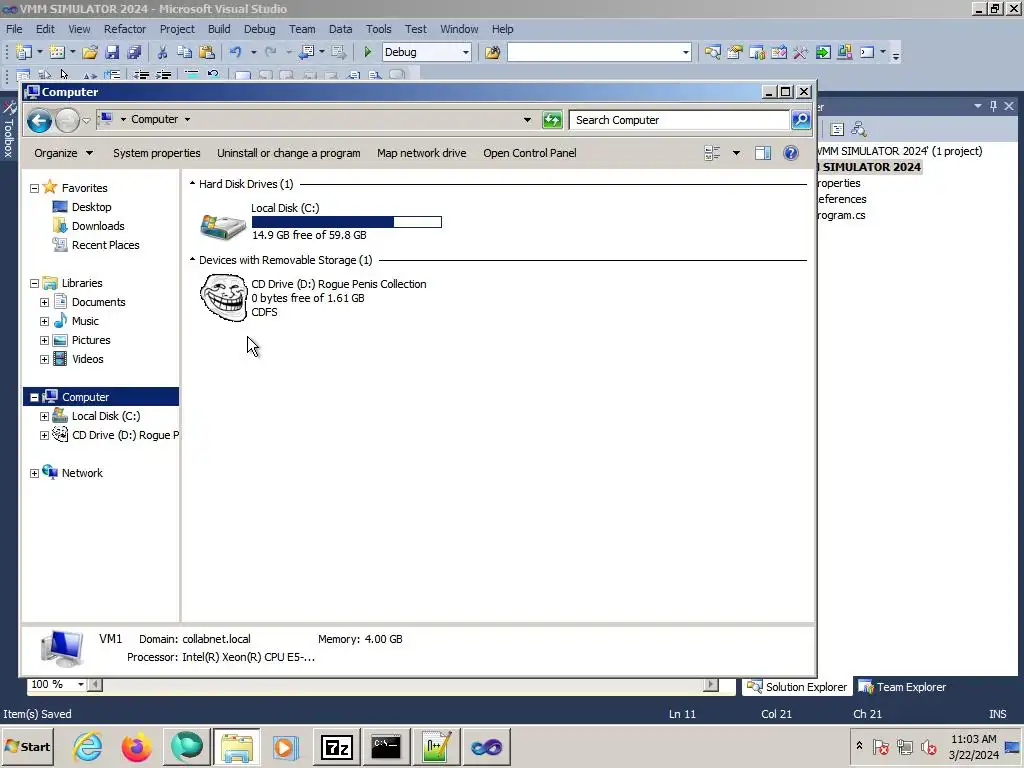Toggle the auto-hide pin of Solution Explorer
Screen dimensions: 1024x768
(993, 106)
